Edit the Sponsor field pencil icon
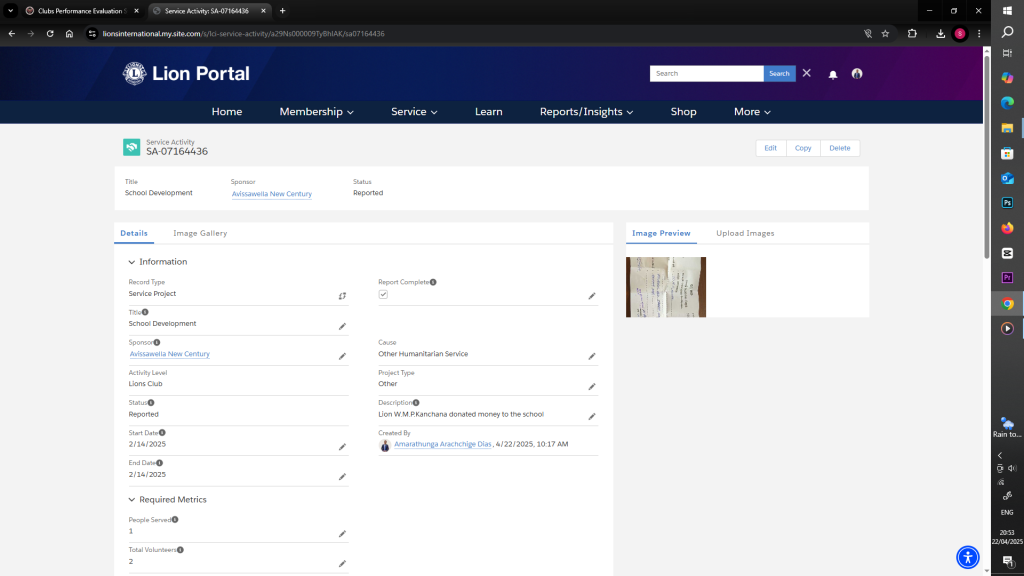1024x576 pixels. 342,356
